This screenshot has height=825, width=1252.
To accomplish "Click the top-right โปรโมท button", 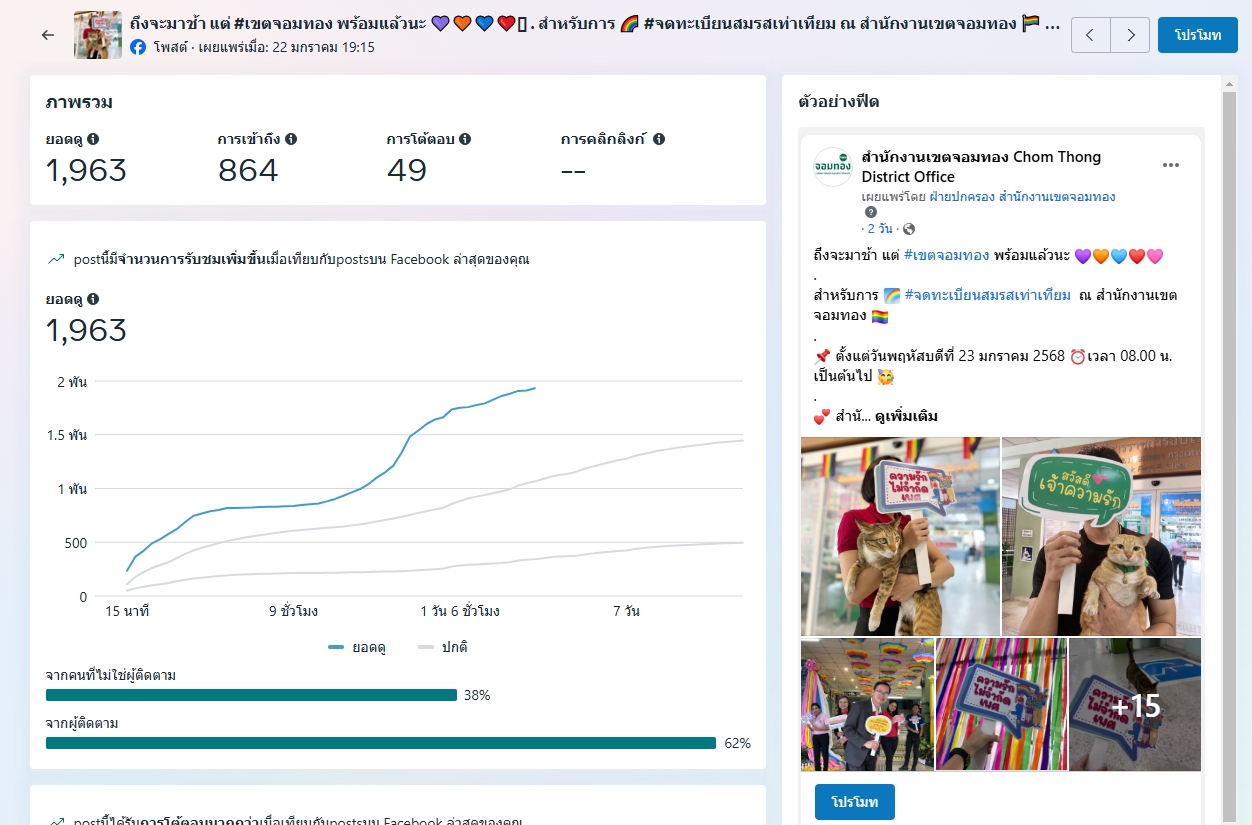I will [x=1198, y=35].
